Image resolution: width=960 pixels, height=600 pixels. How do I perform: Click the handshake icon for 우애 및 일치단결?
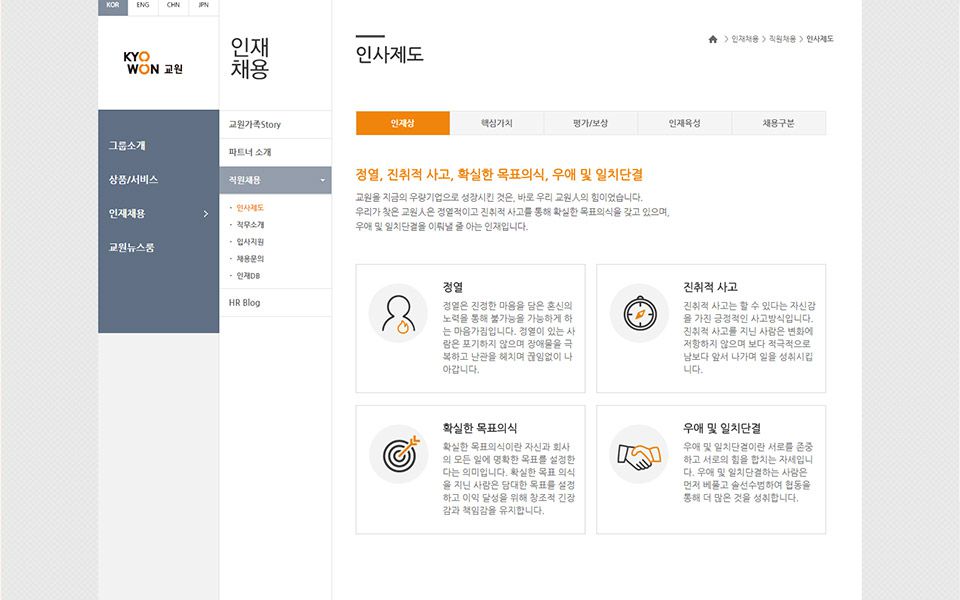pos(638,455)
